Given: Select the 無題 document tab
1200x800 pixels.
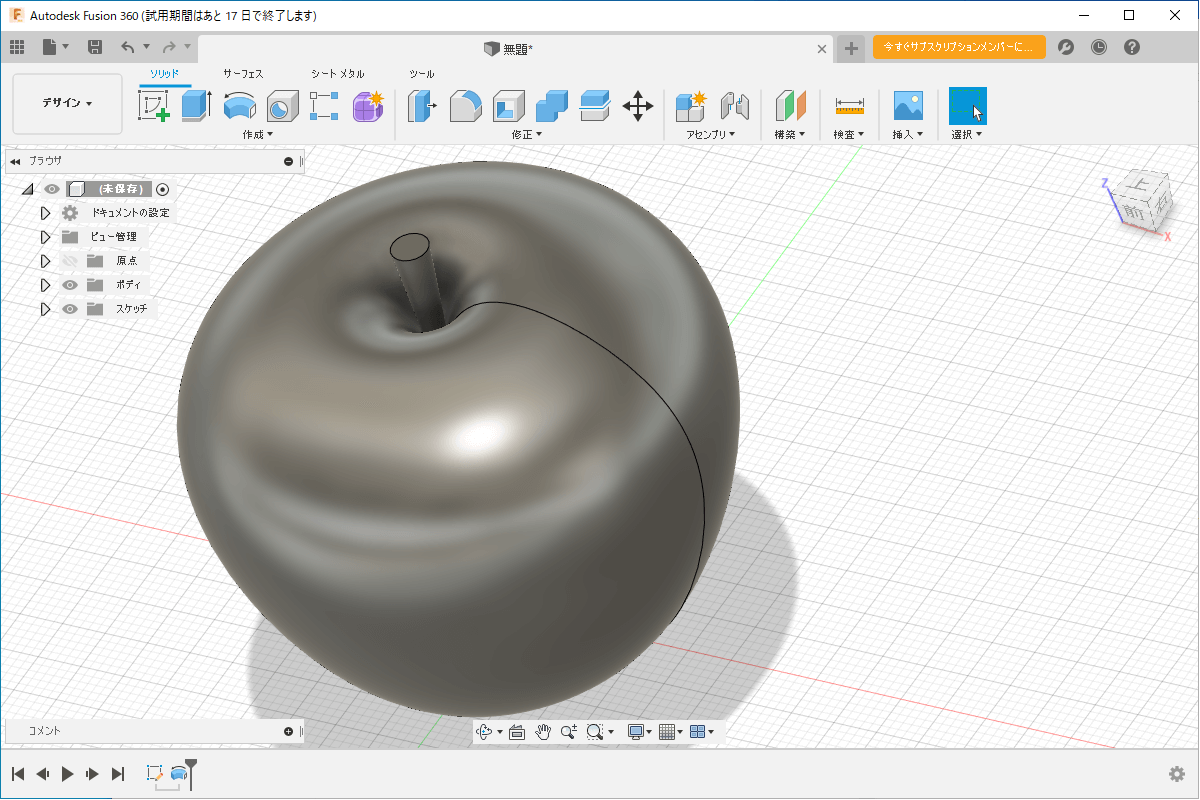Looking at the screenshot, I should point(515,48).
